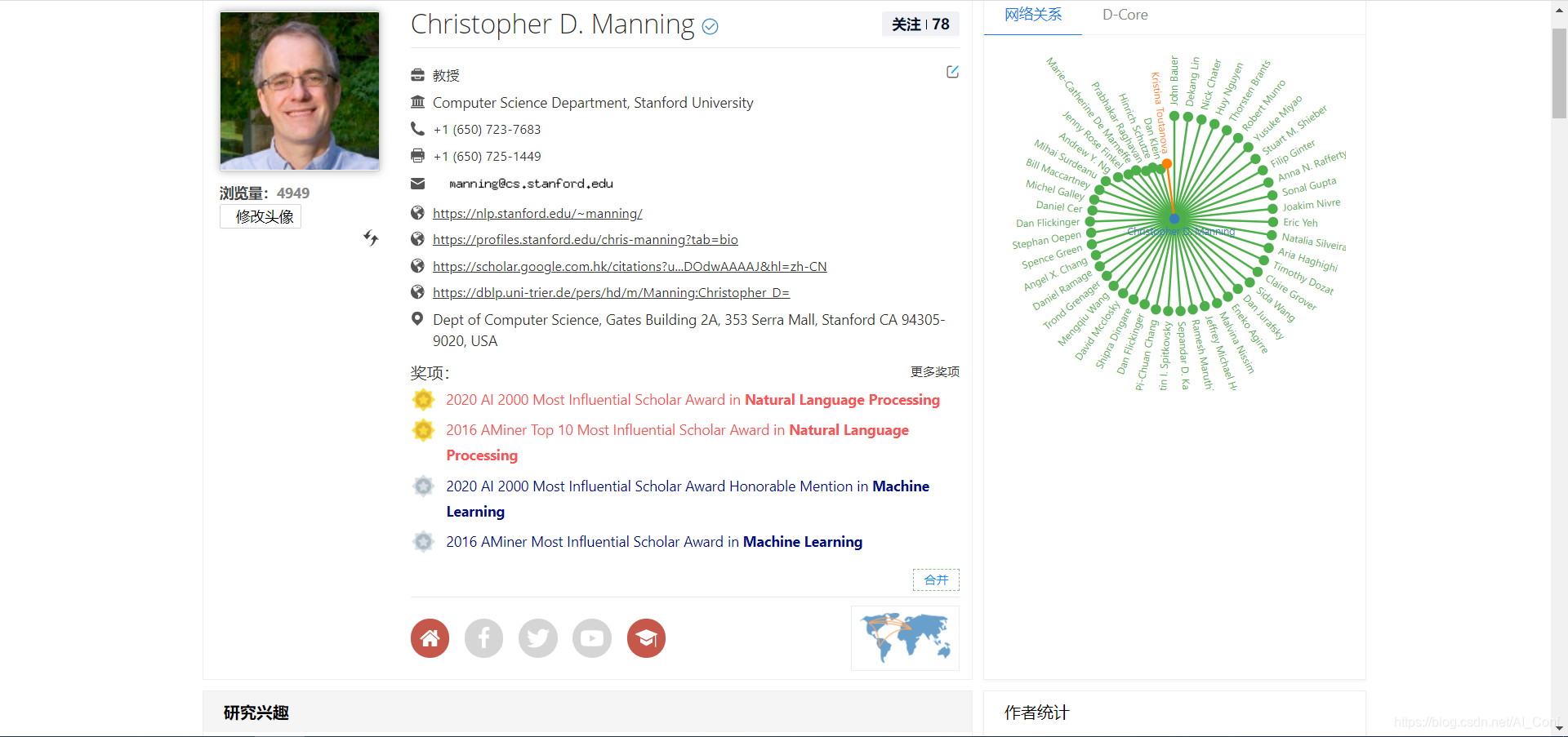This screenshot has width=1568, height=737.
Task: Click the Dan Flickinger name on the graph's left side
Action: click(x=1048, y=223)
